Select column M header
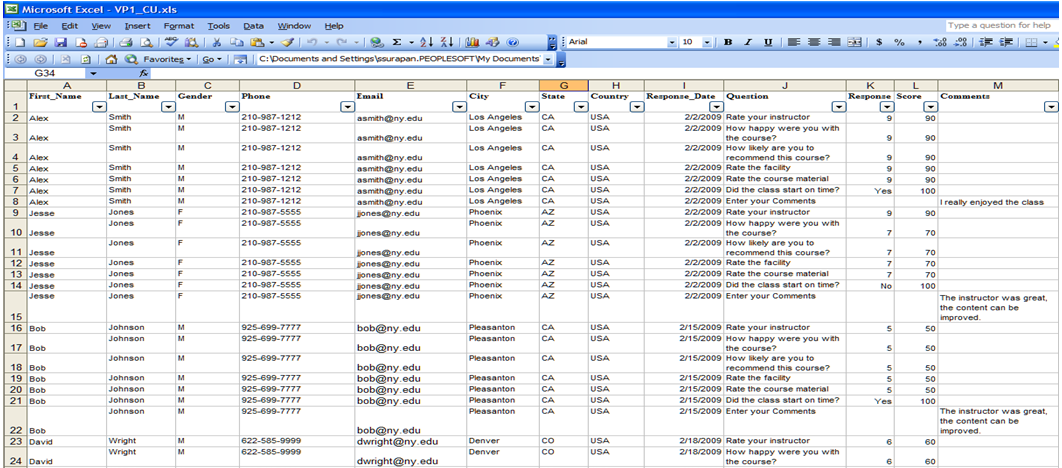The width and height of the screenshot is (1062, 468). coord(999,85)
